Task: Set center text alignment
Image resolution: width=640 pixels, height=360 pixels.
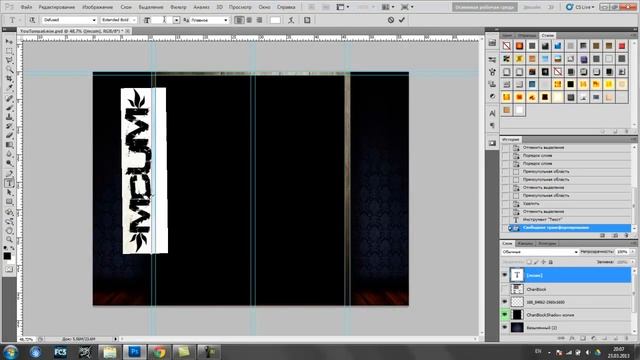Action: pos(249,20)
